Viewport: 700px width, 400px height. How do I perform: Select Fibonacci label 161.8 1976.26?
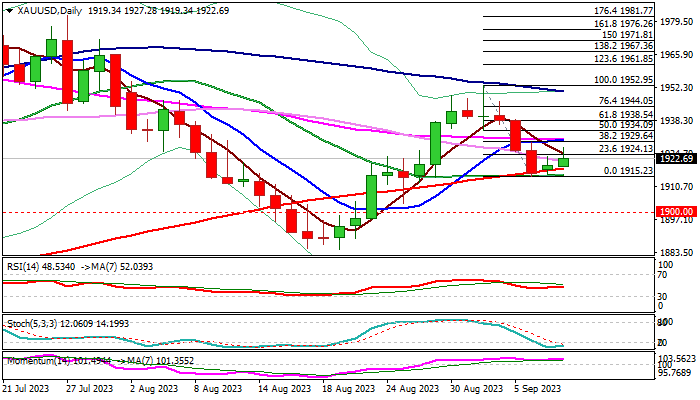[x=623, y=24]
